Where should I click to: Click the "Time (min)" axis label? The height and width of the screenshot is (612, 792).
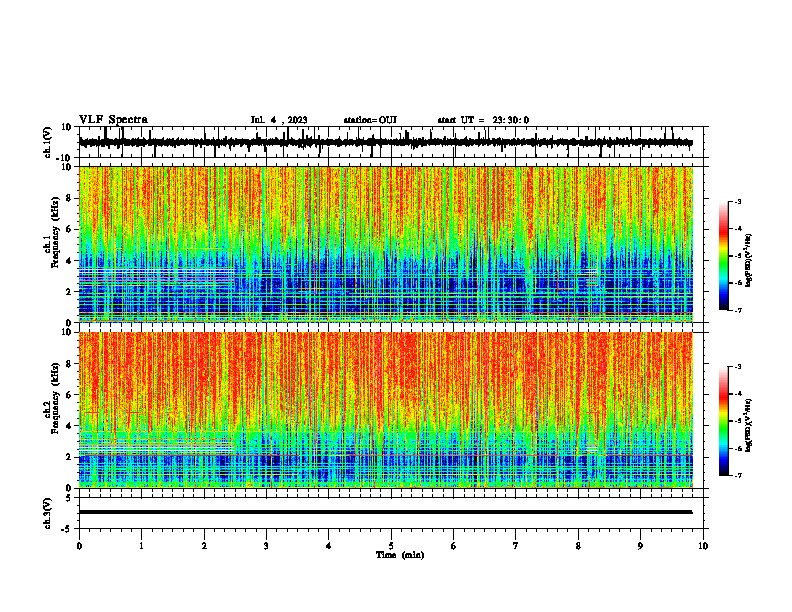click(400, 555)
